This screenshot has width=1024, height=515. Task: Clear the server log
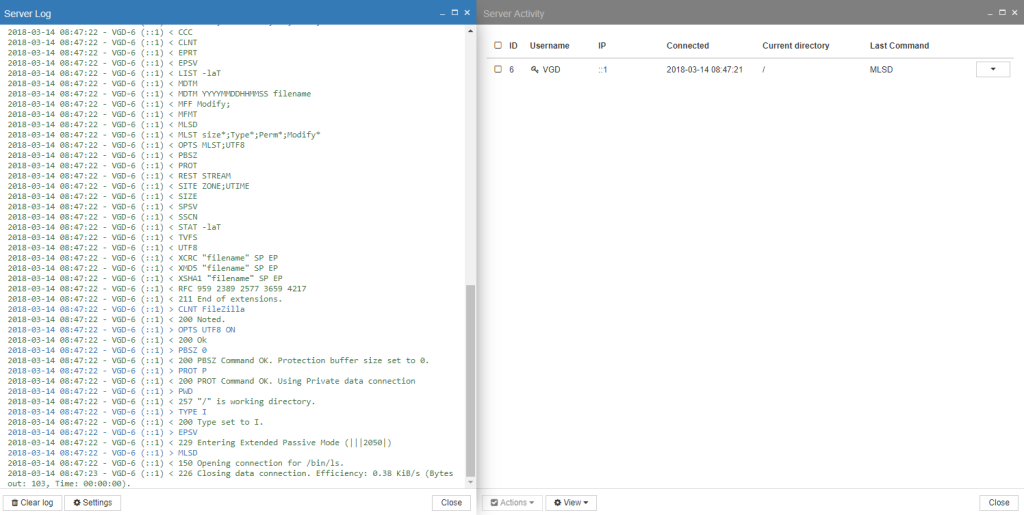pyautogui.click(x=32, y=503)
